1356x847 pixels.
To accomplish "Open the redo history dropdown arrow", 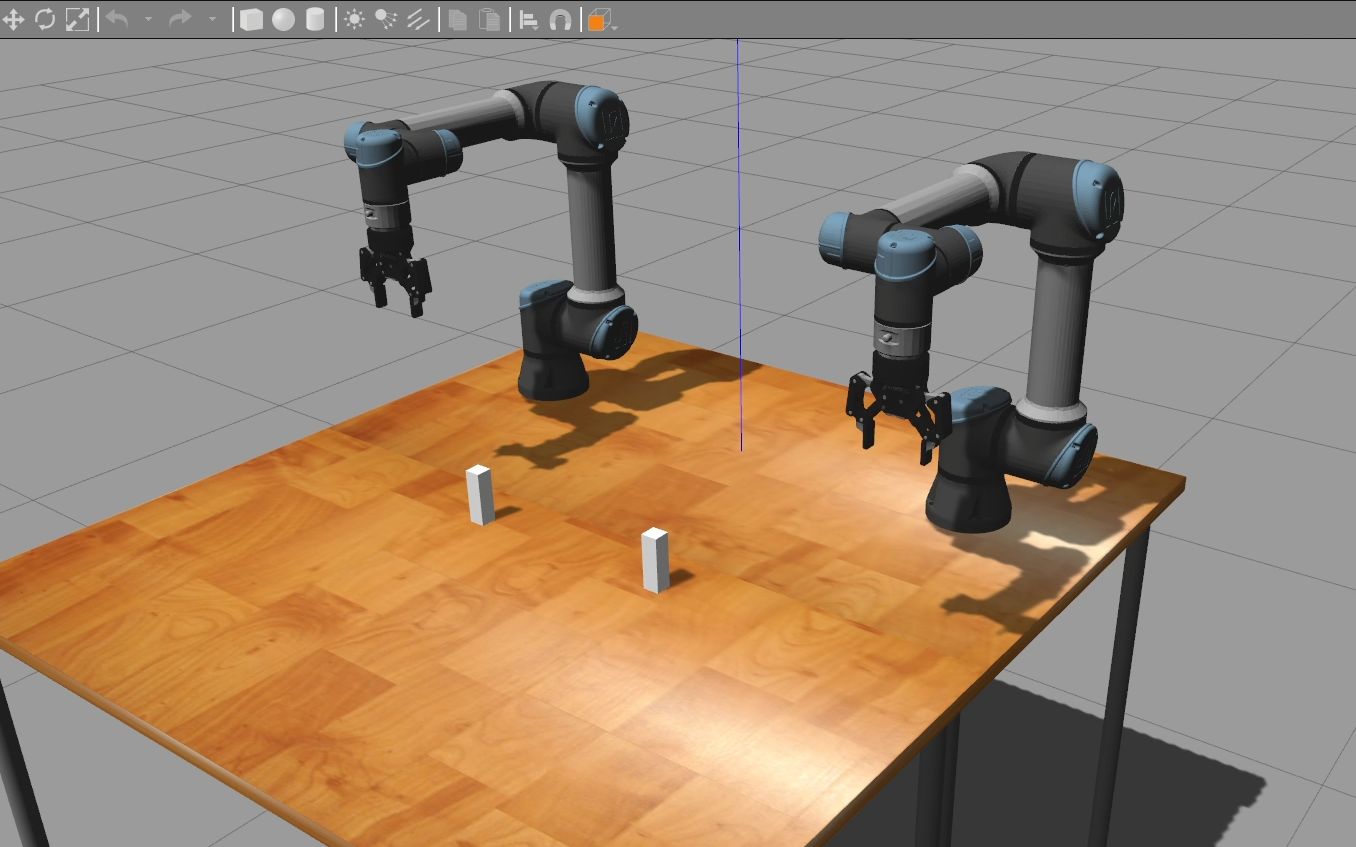I will (212, 20).
